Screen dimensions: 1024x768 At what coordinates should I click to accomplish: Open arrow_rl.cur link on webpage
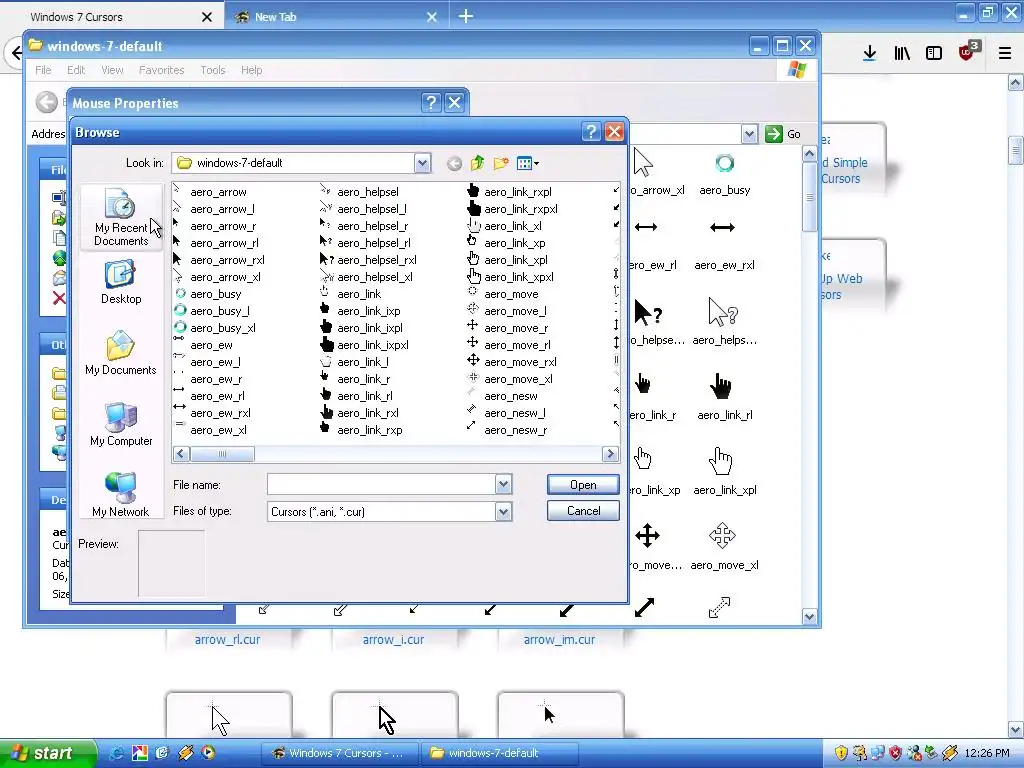coord(227,639)
